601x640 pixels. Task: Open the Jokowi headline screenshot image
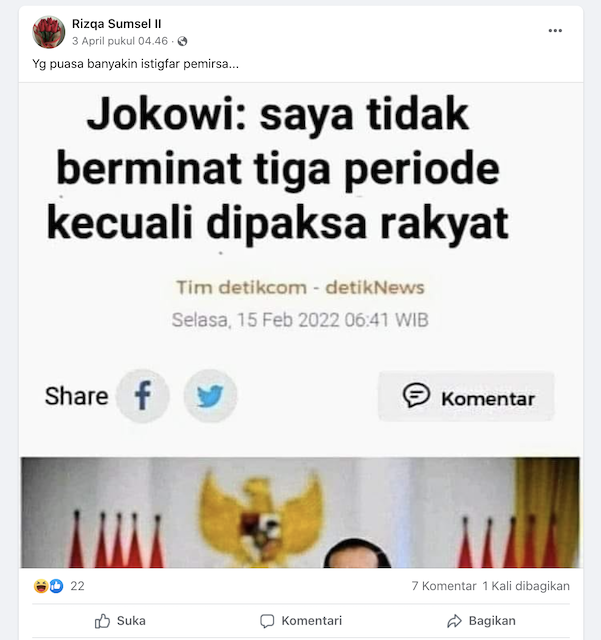300,325
